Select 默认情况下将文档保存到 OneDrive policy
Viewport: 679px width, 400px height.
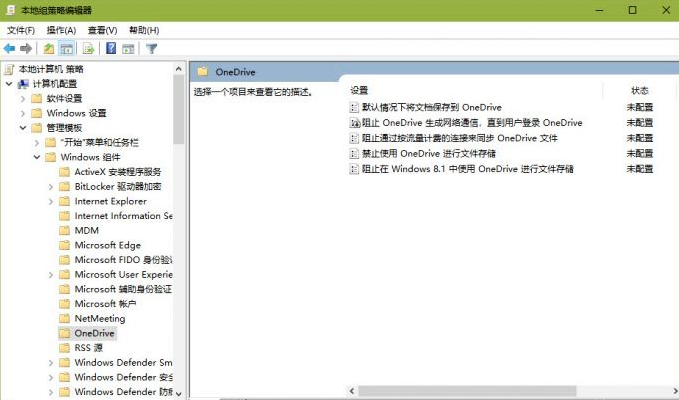432,107
